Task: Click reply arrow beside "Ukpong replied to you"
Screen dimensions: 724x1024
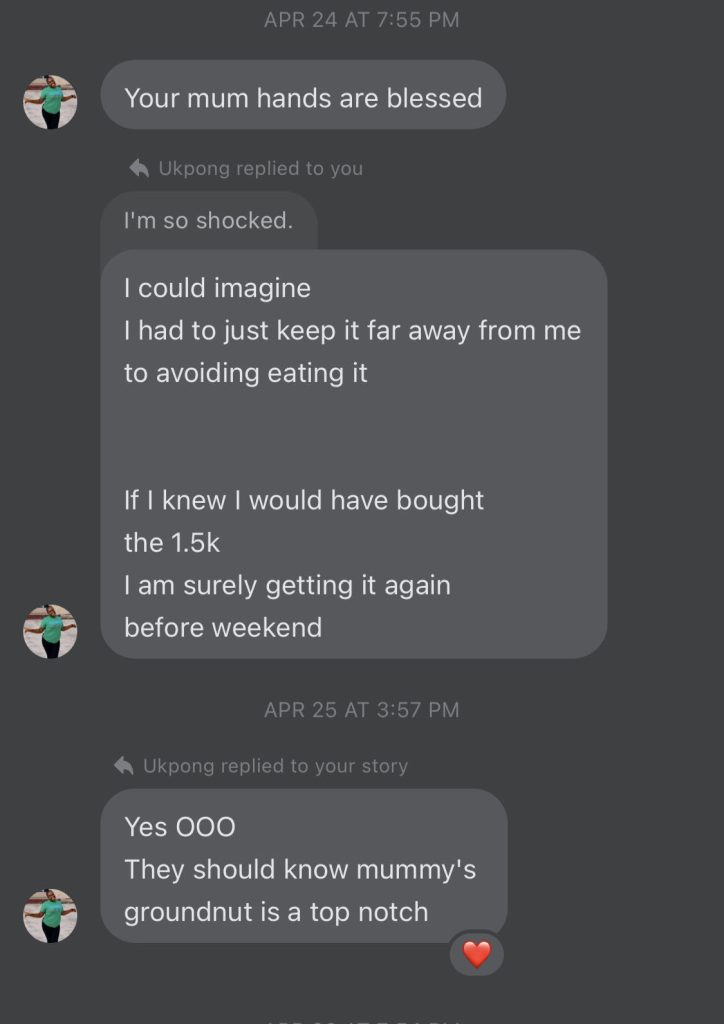Action: (x=140, y=169)
